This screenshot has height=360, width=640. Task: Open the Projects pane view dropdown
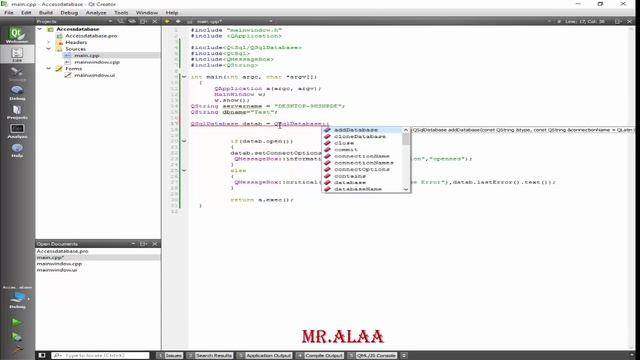[x=110, y=21]
